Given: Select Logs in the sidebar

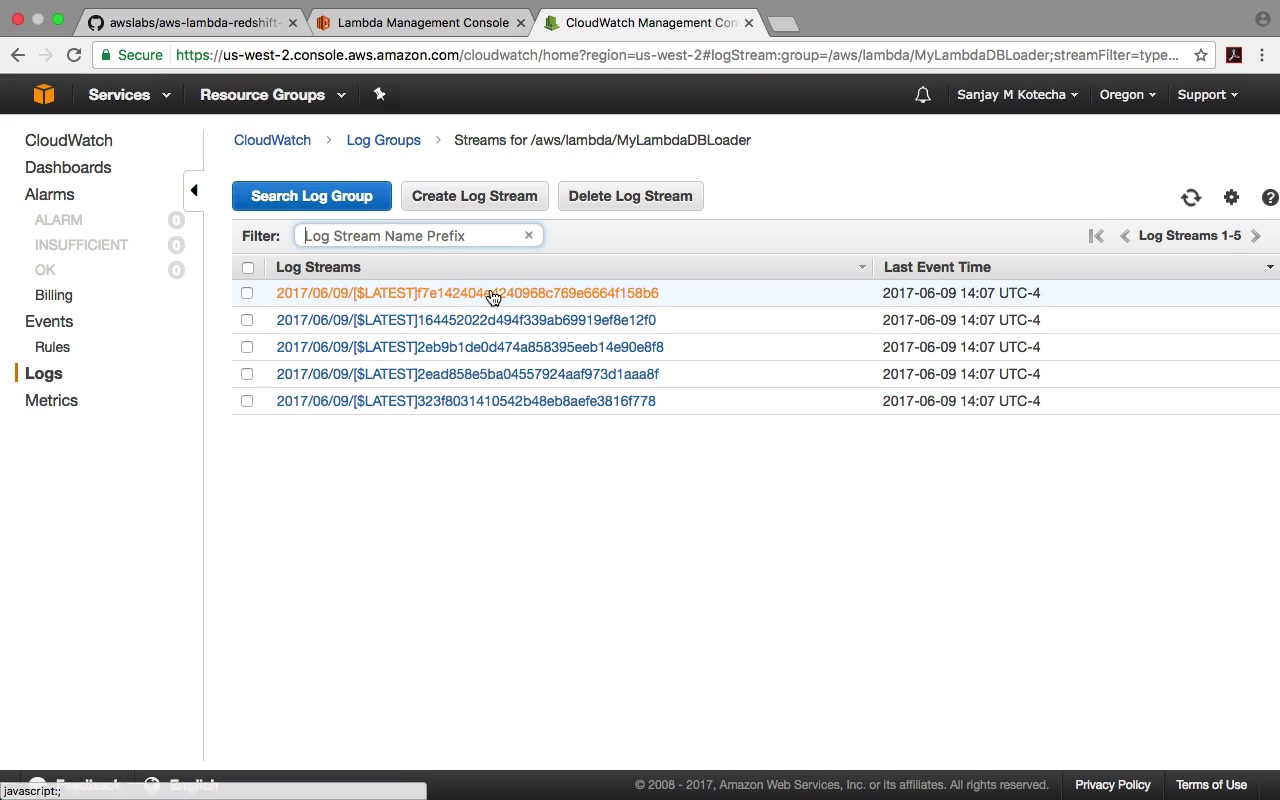Looking at the screenshot, I should [x=44, y=373].
